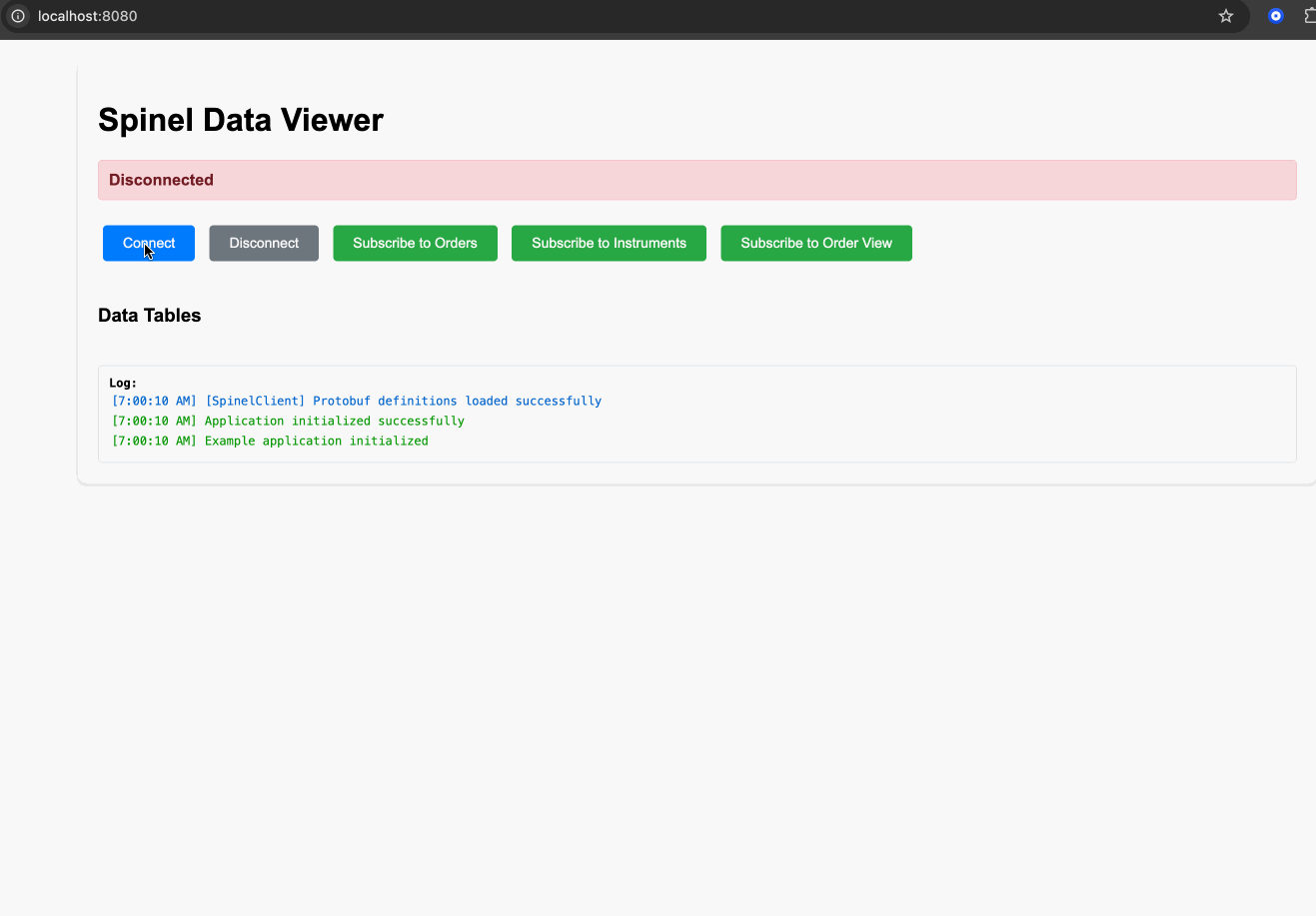Image resolution: width=1316 pixels, height=916 pixels.
Task: Click the Example application initialized log line
Action: coord(316,441)
